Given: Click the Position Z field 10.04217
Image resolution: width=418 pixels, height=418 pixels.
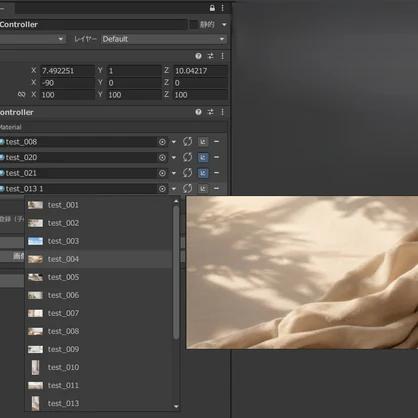Looking at the screenshot, I should pos(201,71).
